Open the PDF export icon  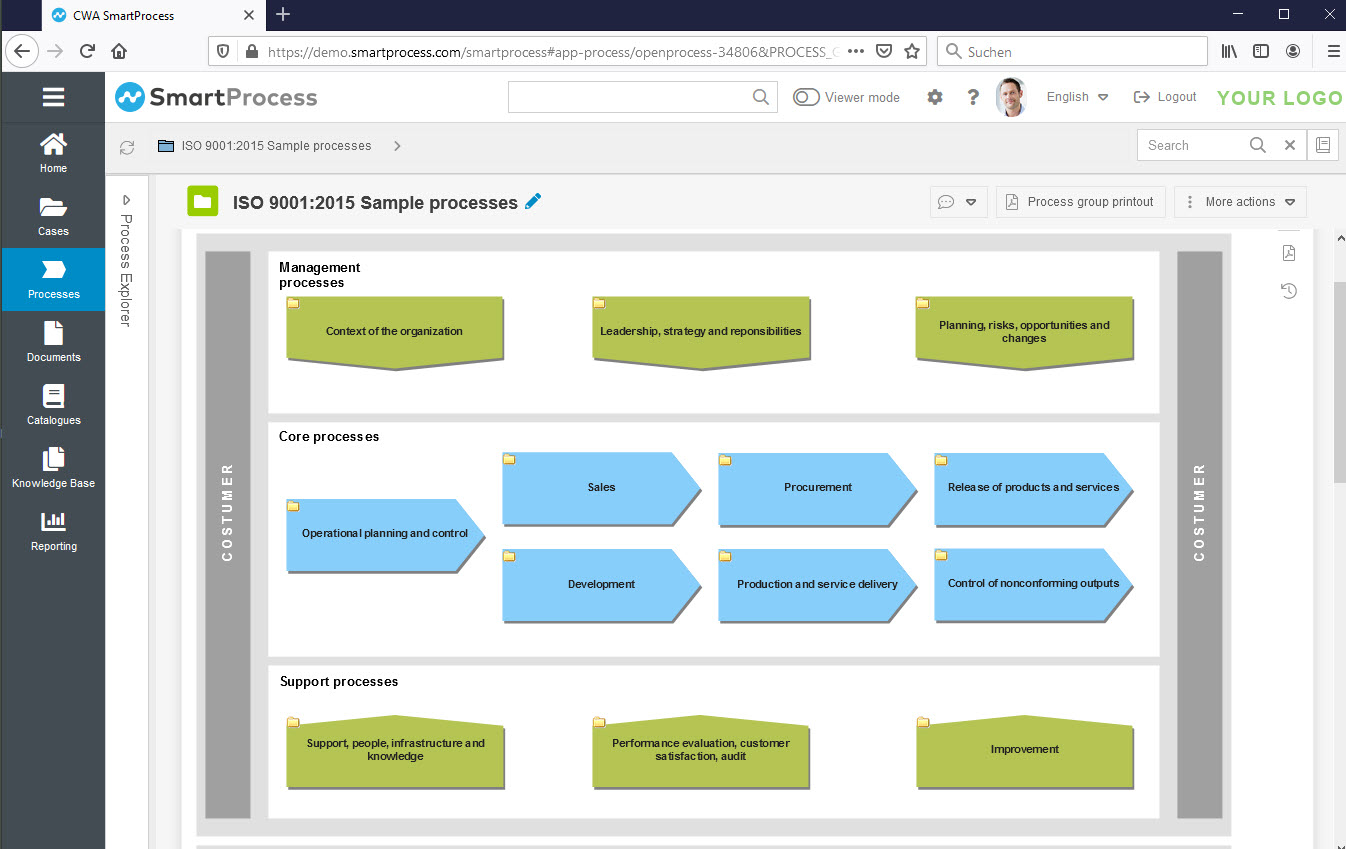tap(1288, 253)
